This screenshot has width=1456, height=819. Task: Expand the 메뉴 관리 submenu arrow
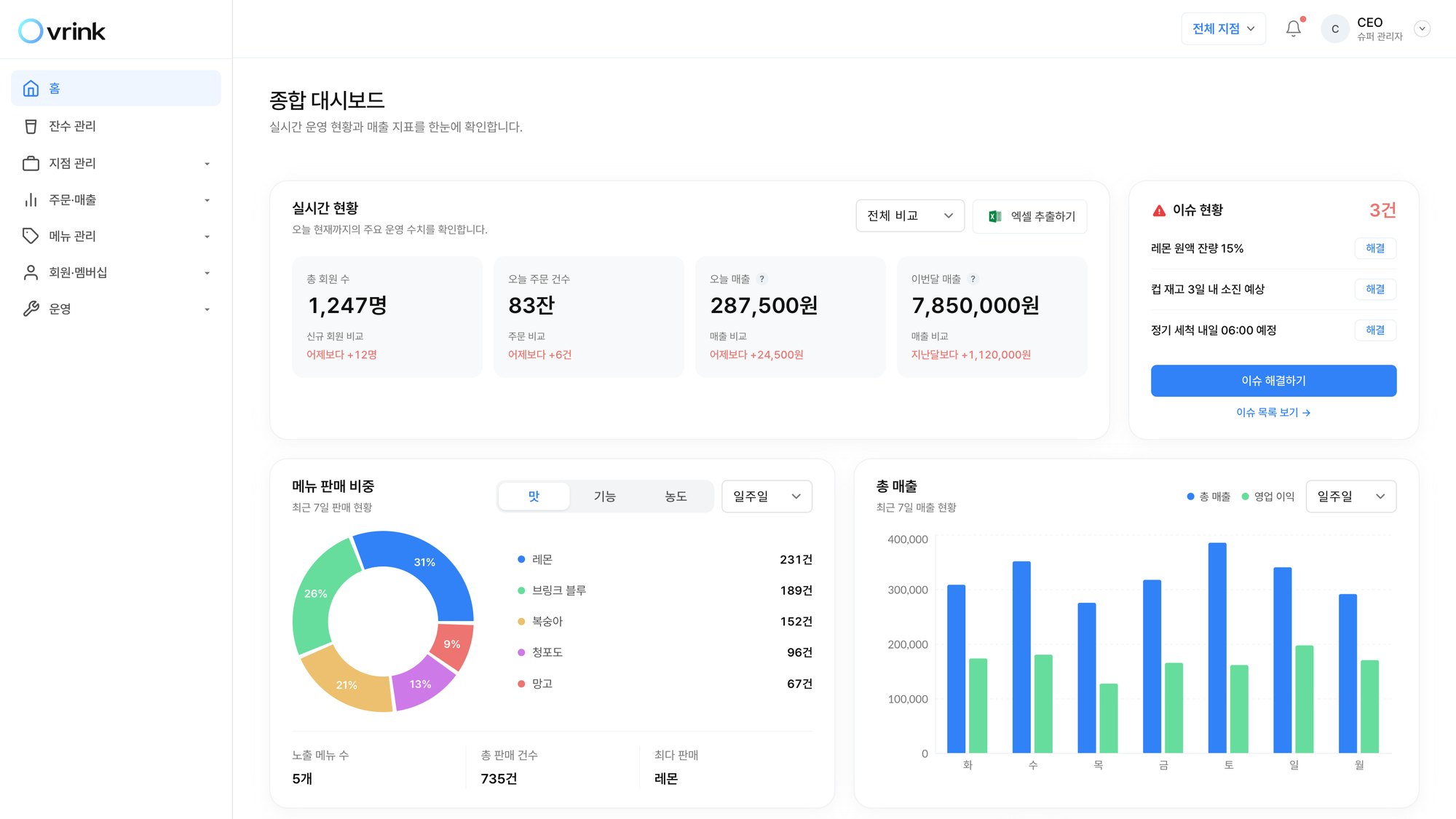207,237
